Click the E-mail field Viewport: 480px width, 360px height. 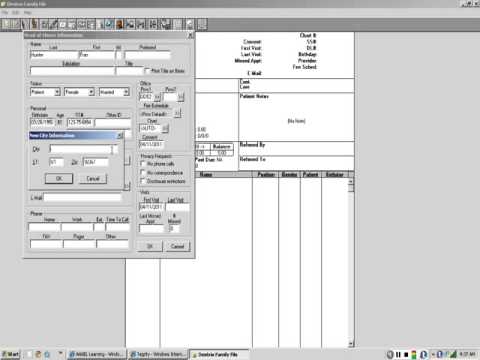[82, 198]
